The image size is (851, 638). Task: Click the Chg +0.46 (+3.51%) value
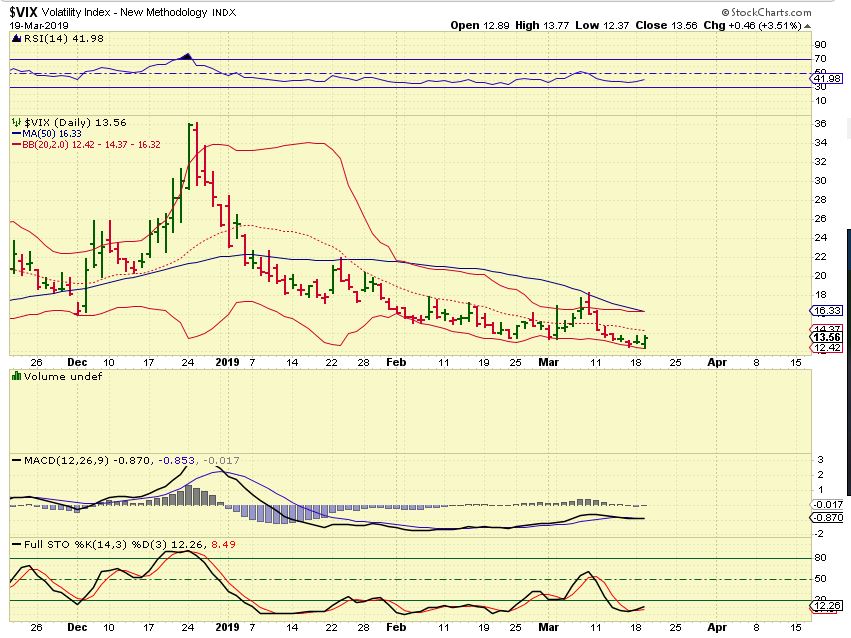(x=753, y=25)
